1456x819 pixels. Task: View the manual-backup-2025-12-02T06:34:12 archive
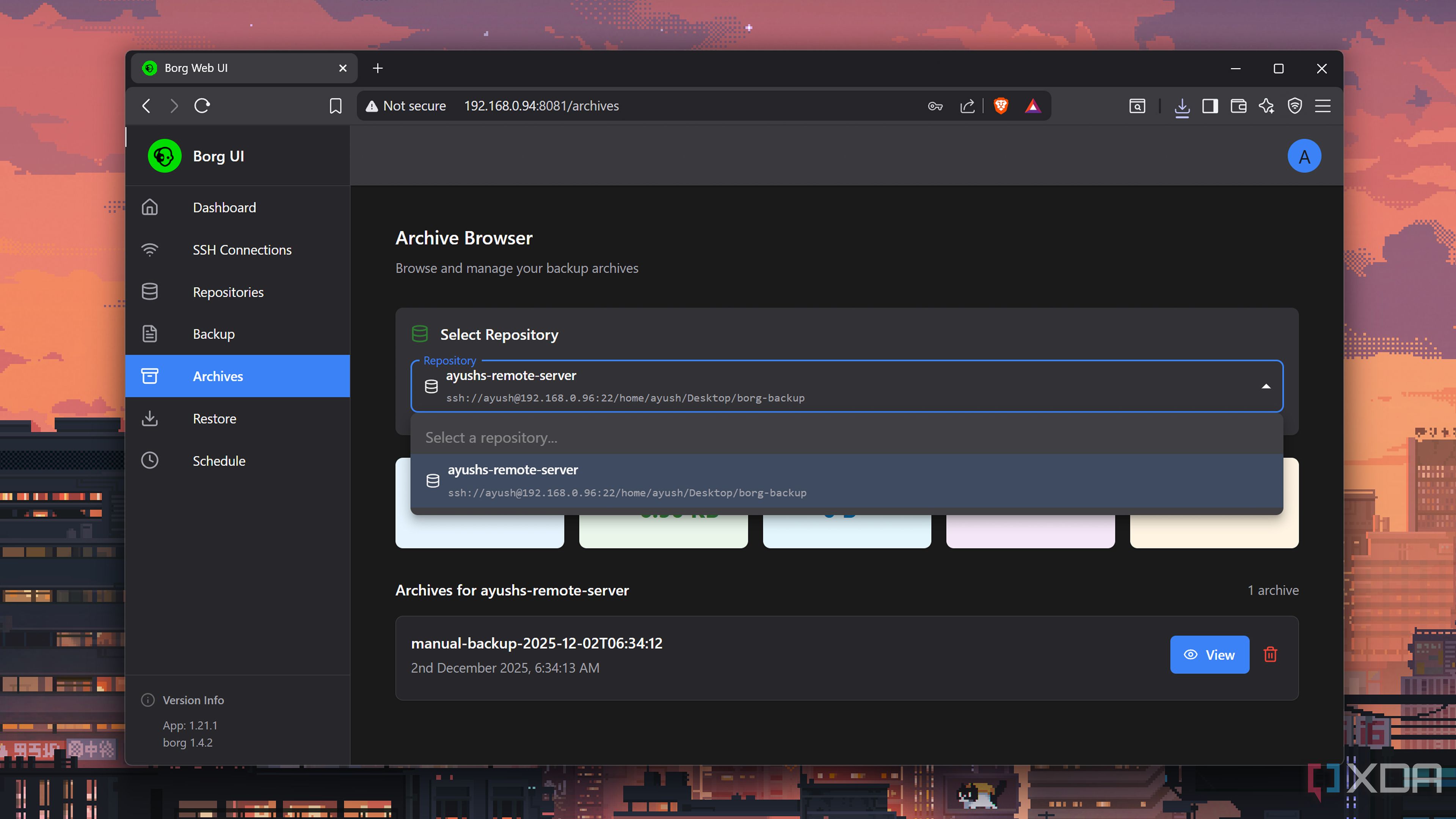pyautogui.click(x=1209, y=654)
